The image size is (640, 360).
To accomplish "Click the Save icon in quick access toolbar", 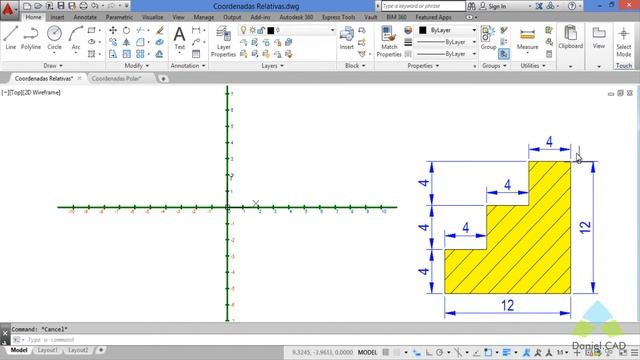I will [x=61, y=6].
